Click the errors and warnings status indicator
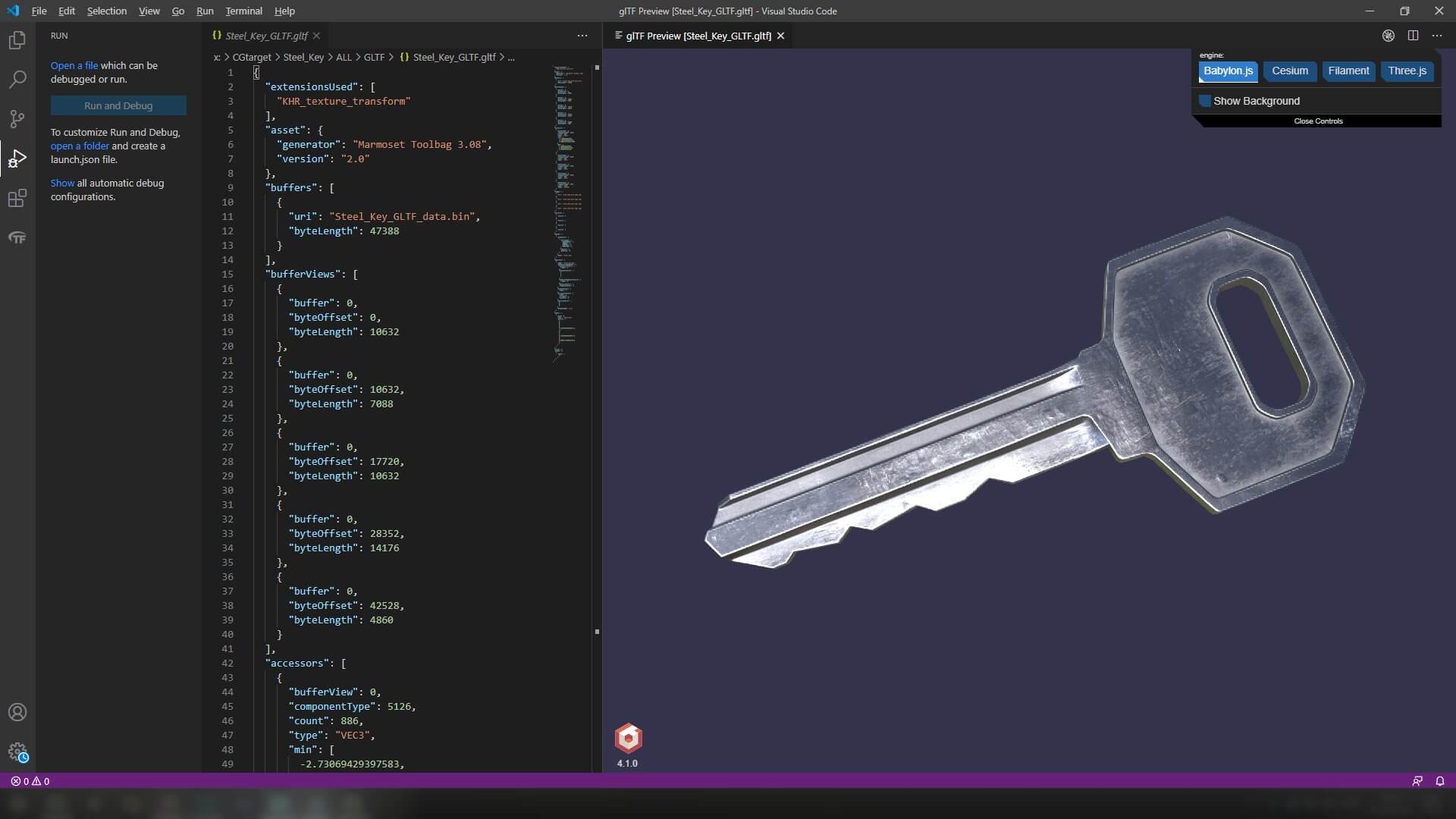This screenshot has height=819, width=1456. pos(30,781)
